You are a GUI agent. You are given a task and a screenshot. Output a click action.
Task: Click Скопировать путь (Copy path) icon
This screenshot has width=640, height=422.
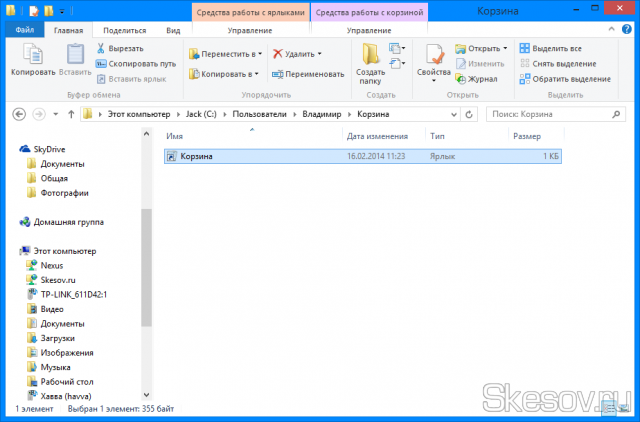click(101, 63)
